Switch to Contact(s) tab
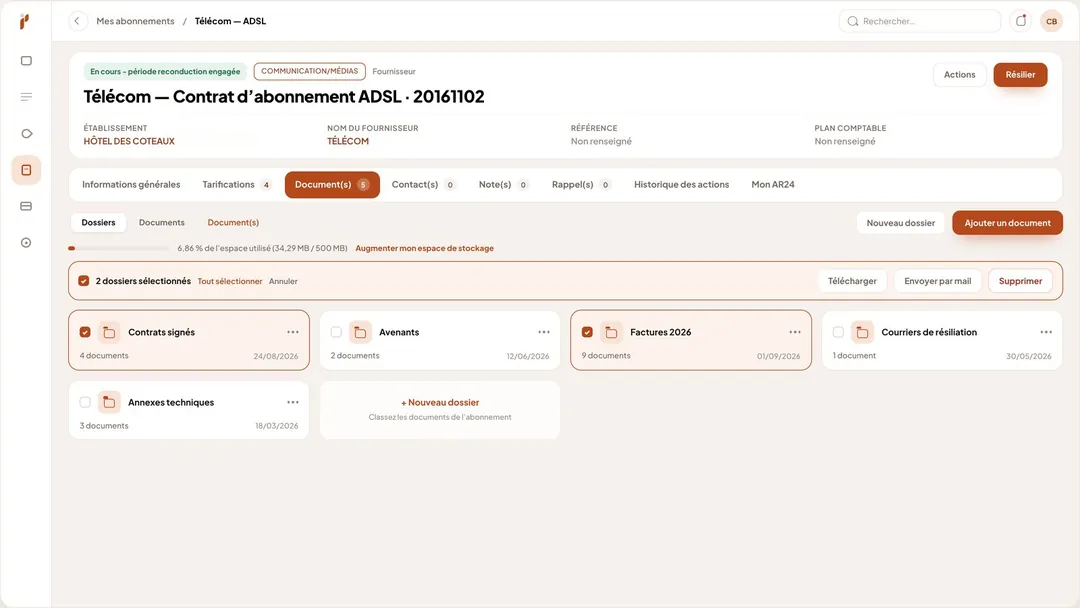 423,185
